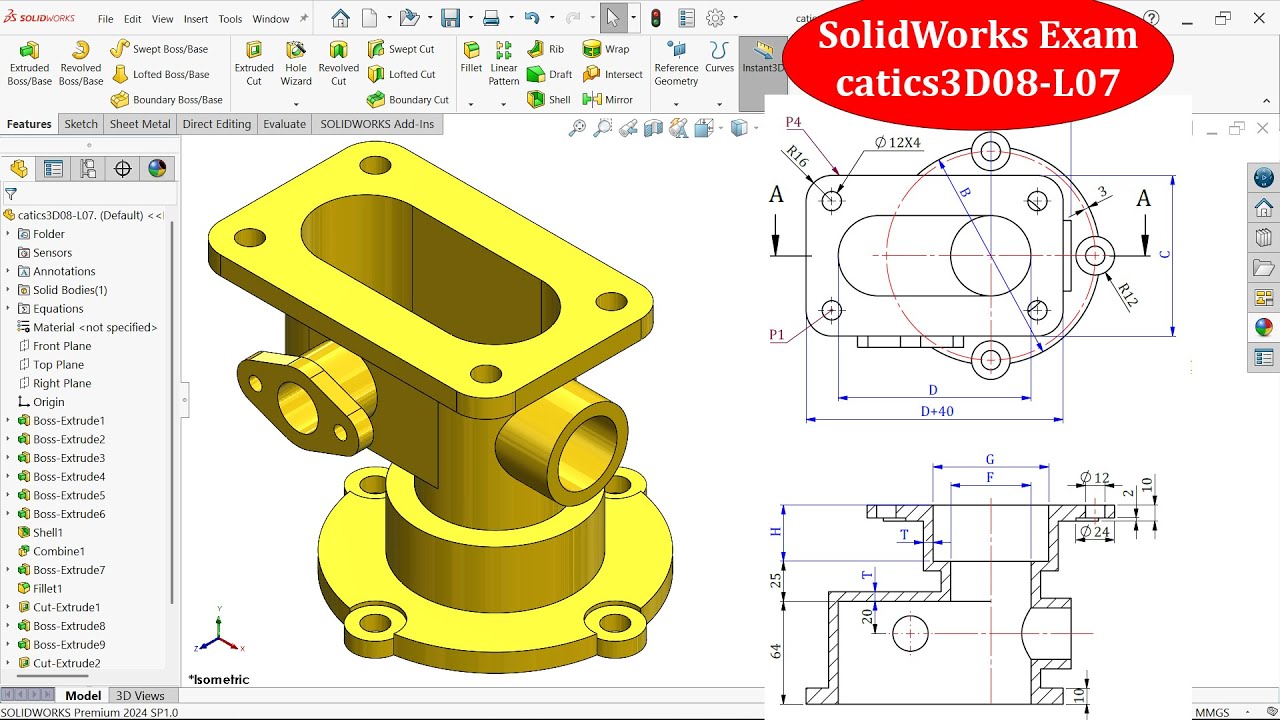
Task: Open Reference Geometry tools
Action: 676,64
